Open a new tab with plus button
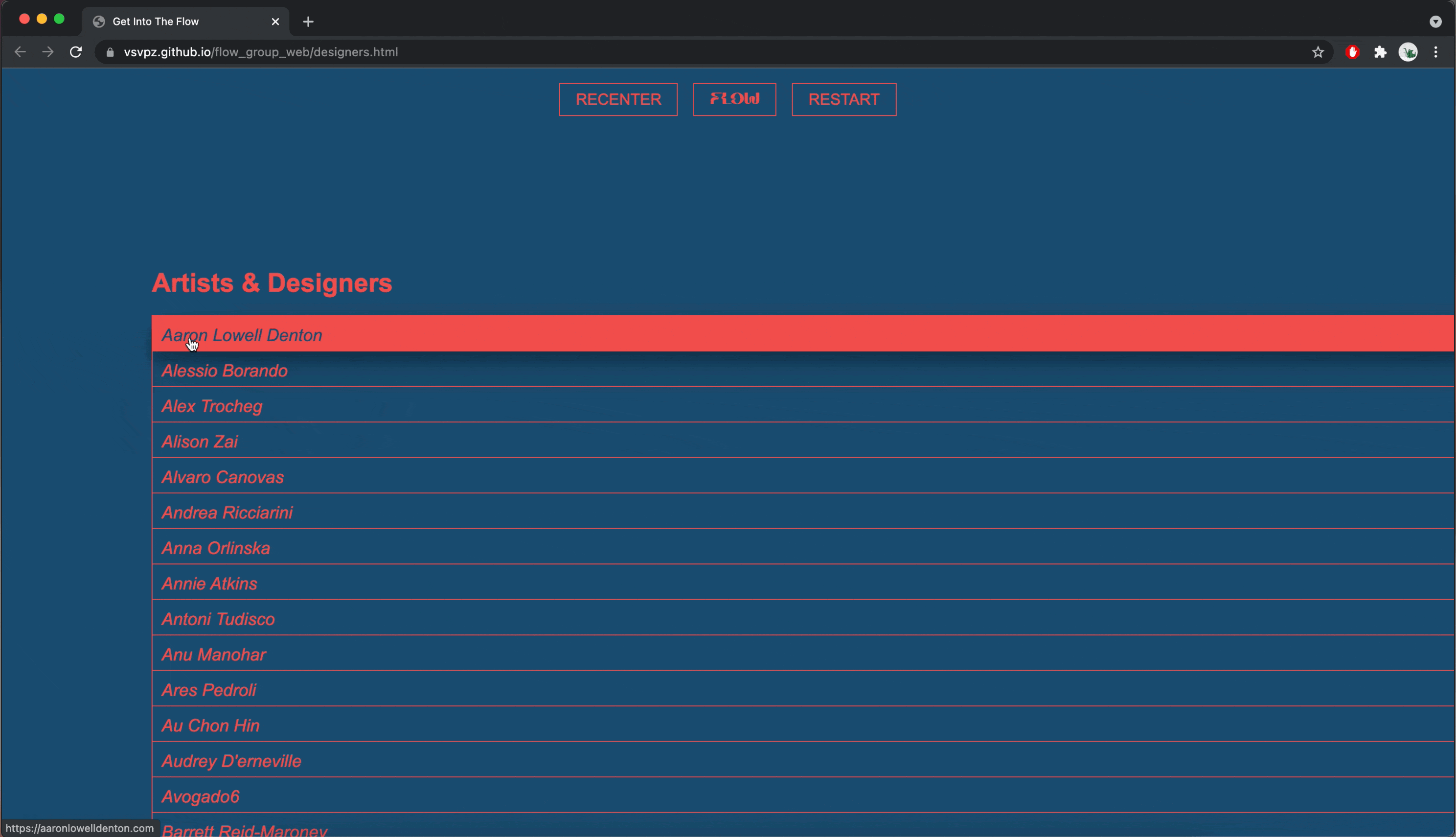This screenshot has height=837, width=1456. click(x=308, y=22)
